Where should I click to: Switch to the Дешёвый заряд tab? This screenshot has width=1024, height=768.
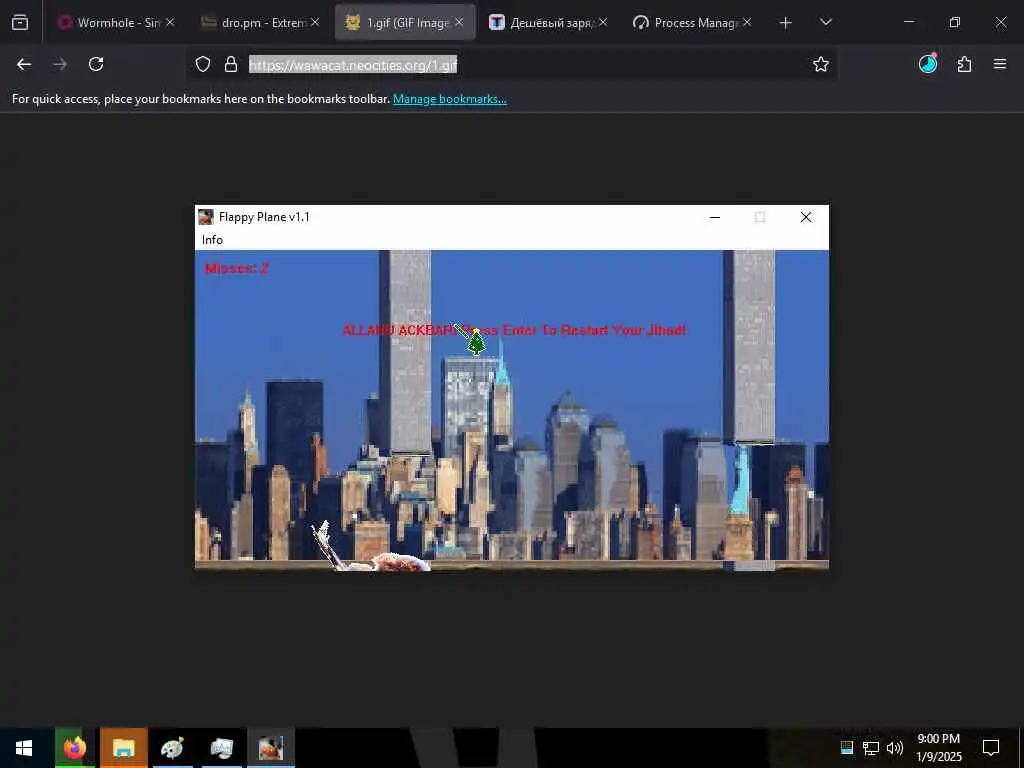click(549, 23)
